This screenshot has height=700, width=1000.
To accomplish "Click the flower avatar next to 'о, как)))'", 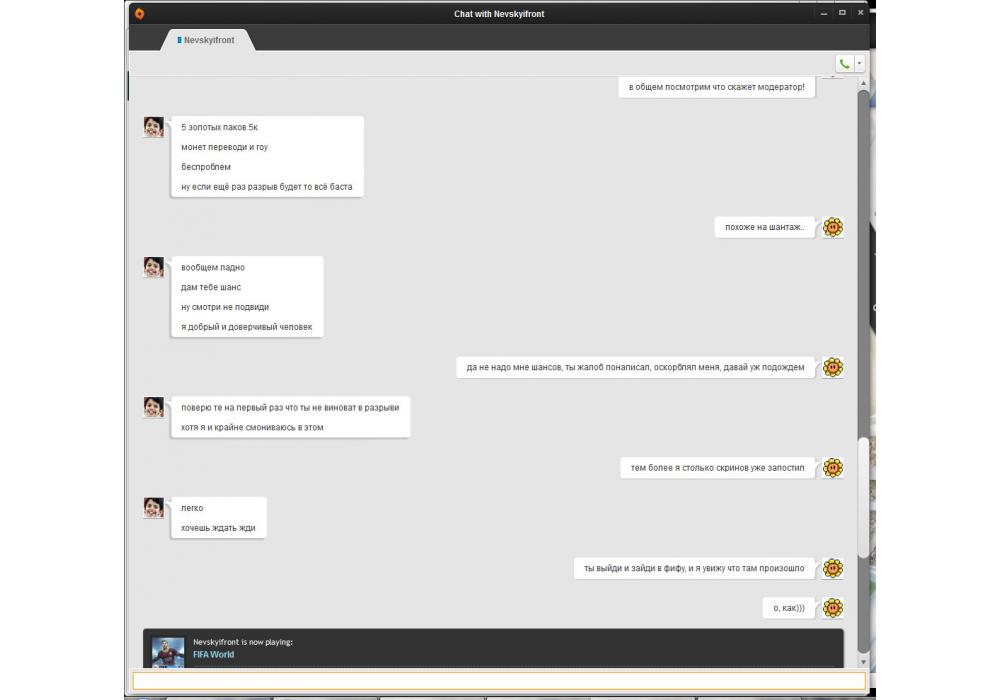I will pos(832,608).
